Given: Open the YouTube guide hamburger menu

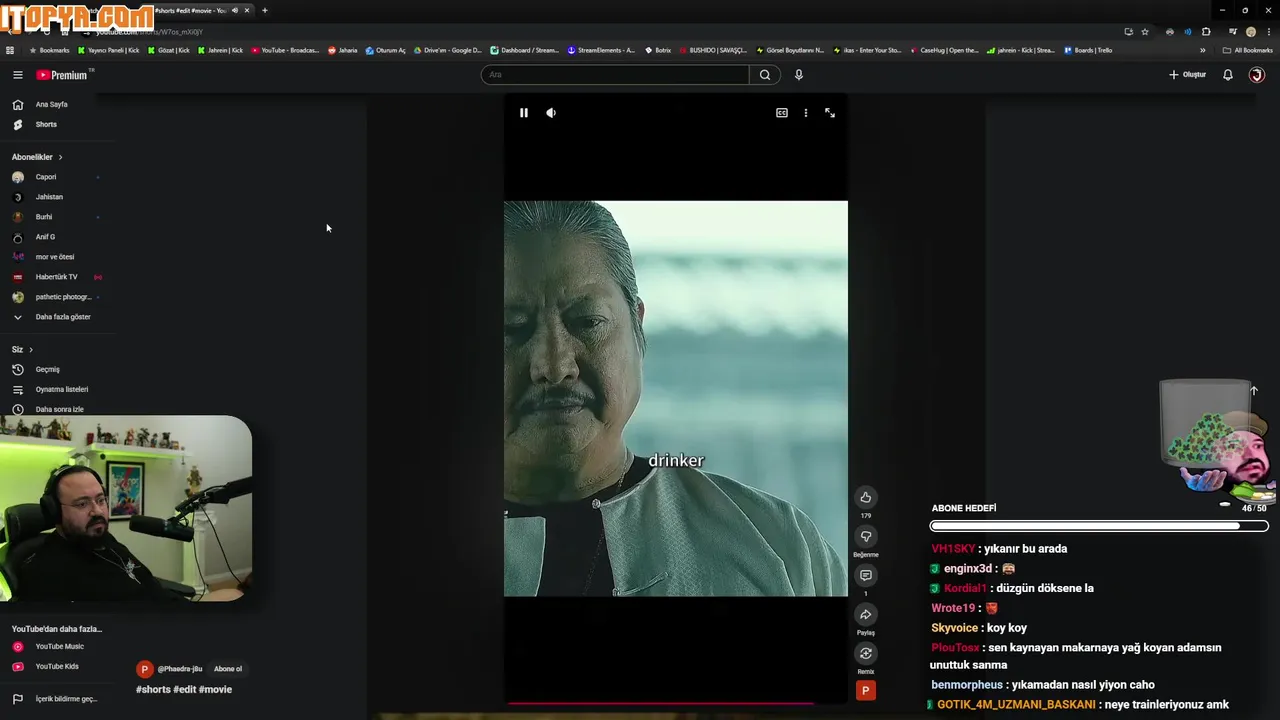Looking at the screenshot, I should (17, 75).
